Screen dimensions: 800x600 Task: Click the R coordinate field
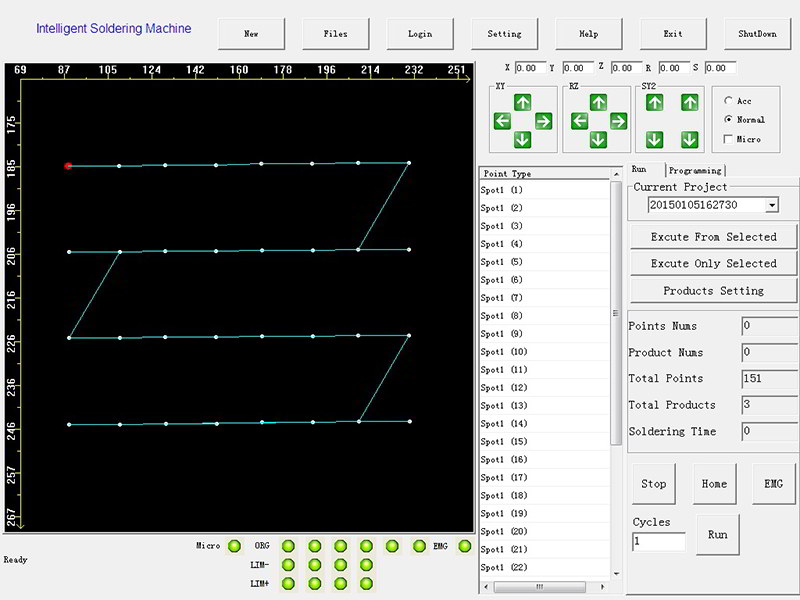tap(673, 68)
